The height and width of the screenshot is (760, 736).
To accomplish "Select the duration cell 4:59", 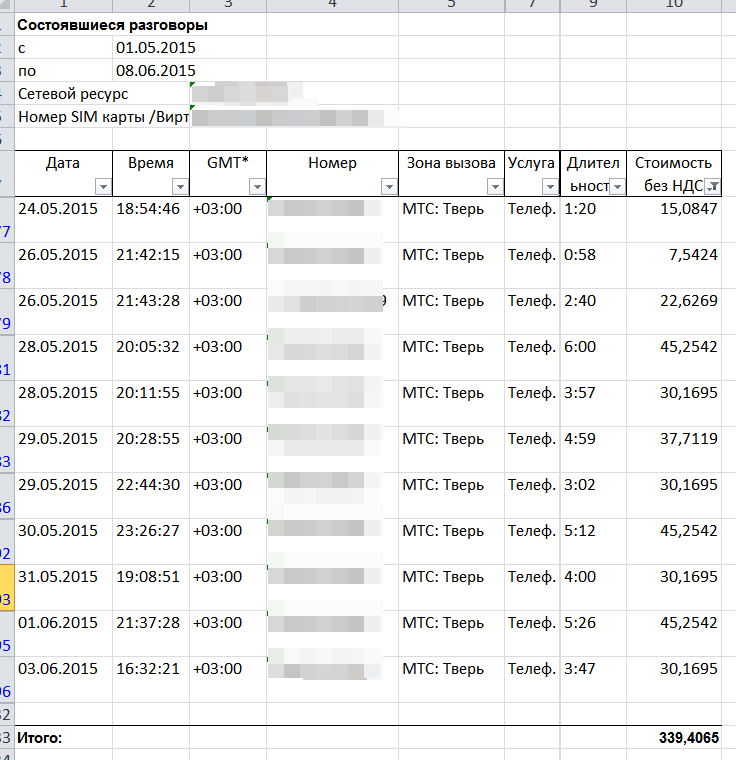I will [593, 450].
